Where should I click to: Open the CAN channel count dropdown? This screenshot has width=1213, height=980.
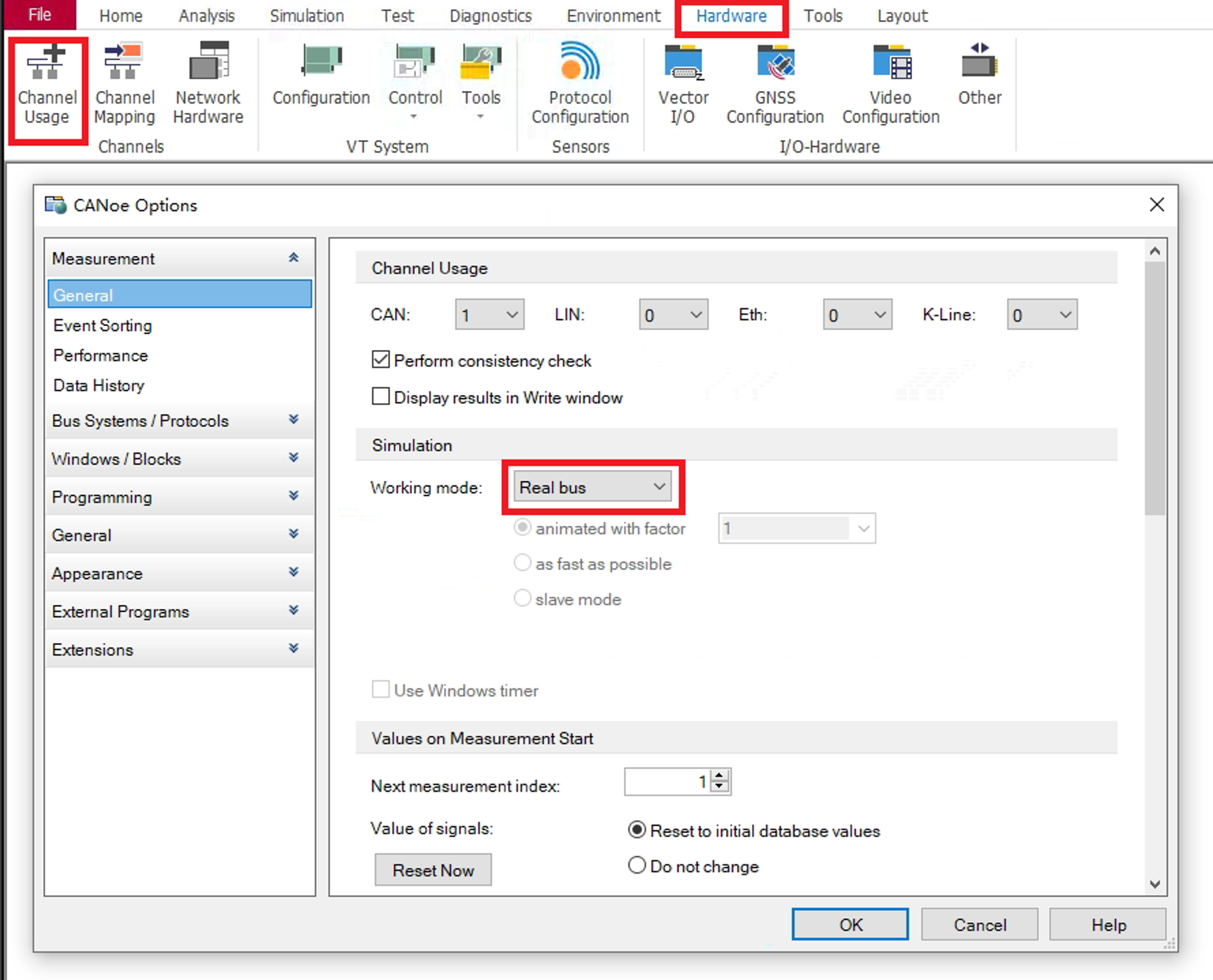(x=489, y=314)
